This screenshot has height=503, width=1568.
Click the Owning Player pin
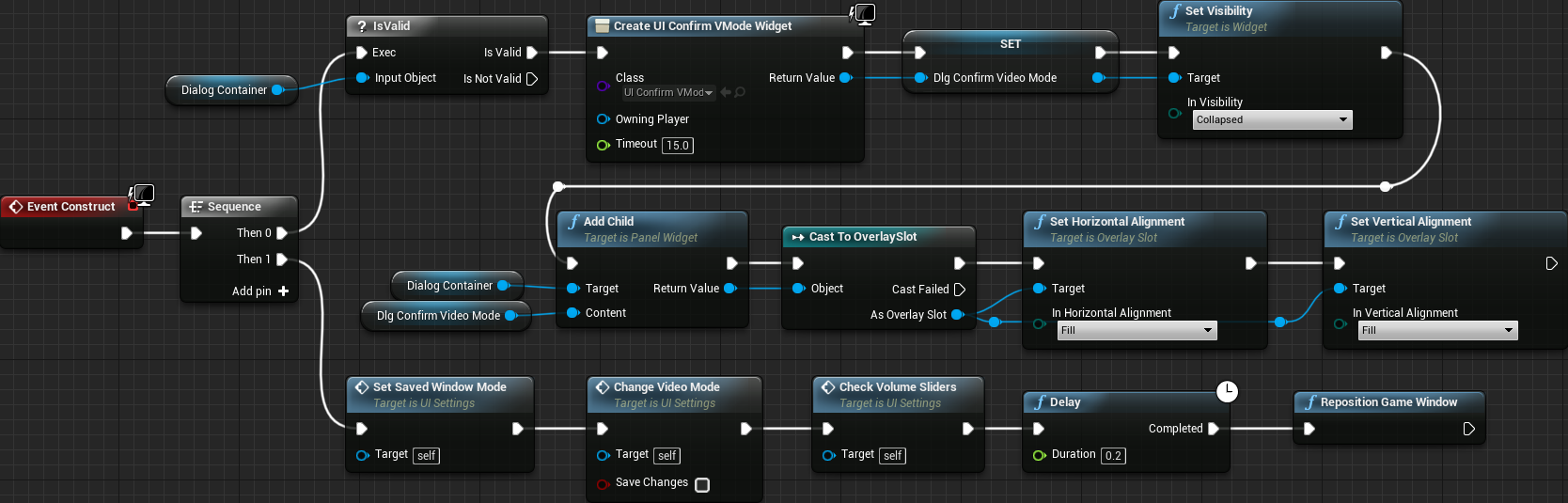click(x=604, y=119)
